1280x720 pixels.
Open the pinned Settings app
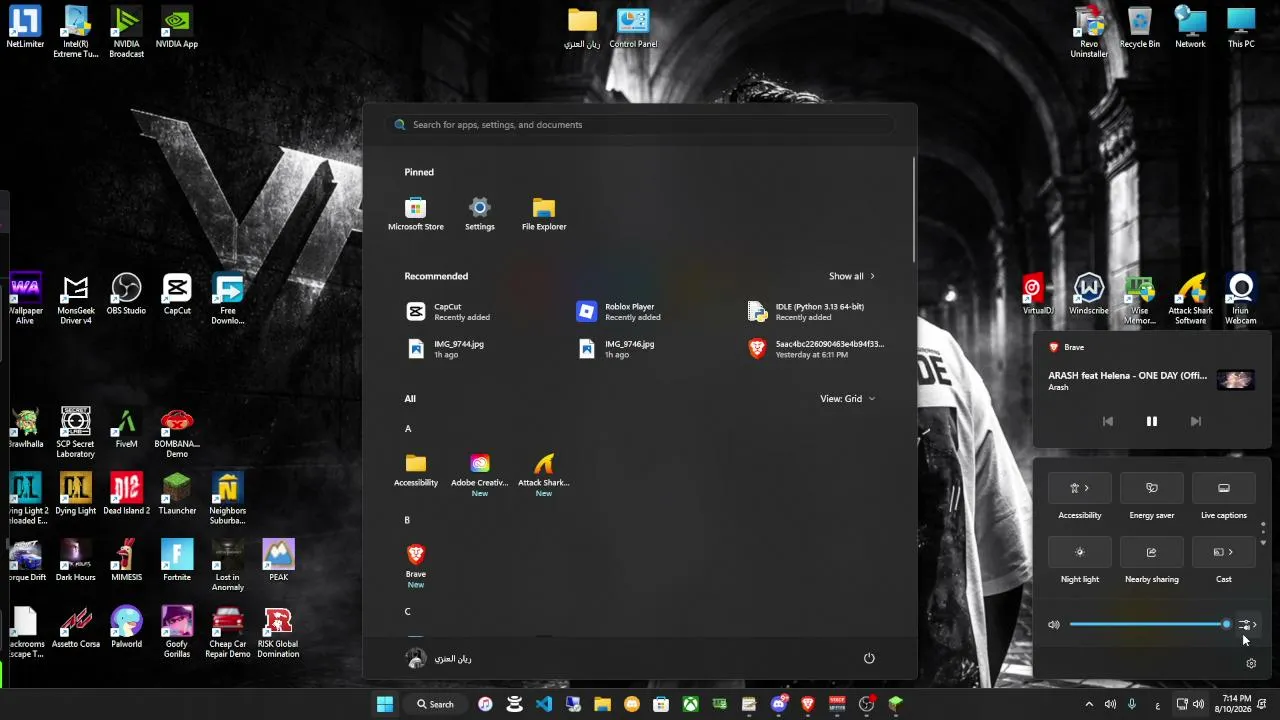coord(480,214)
